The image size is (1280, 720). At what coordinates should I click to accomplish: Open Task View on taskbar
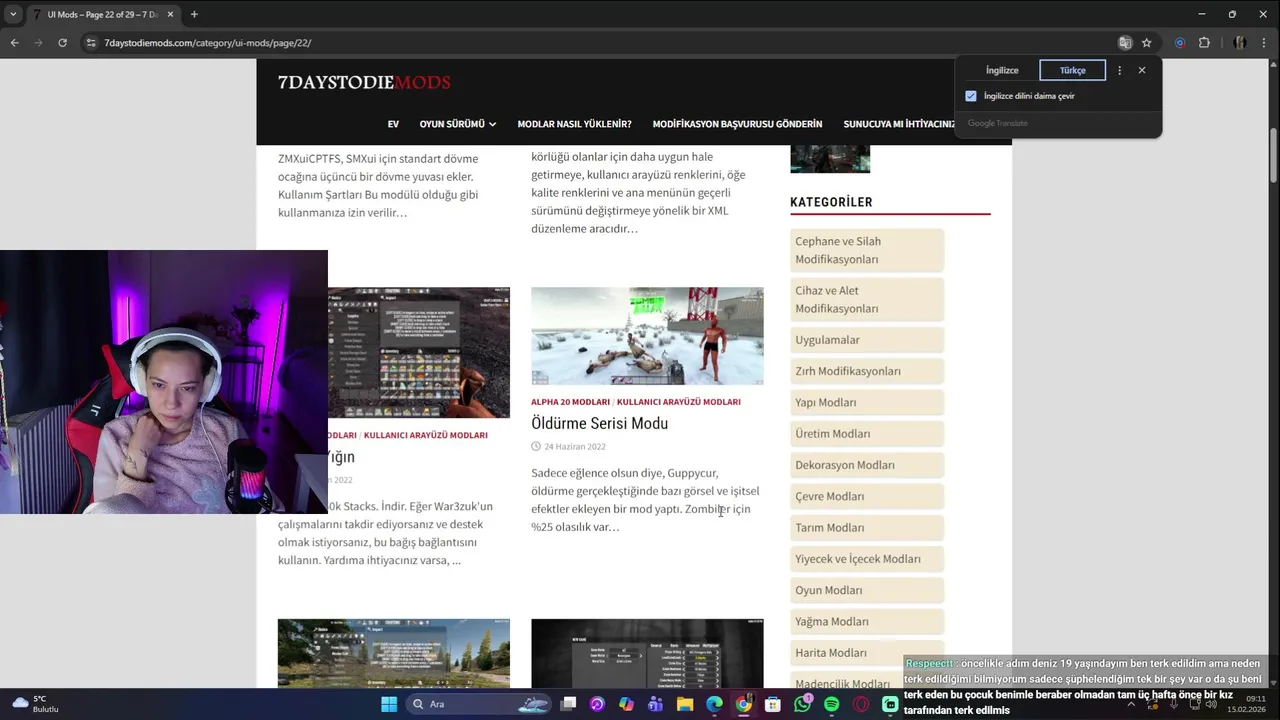tap(568, 704)
